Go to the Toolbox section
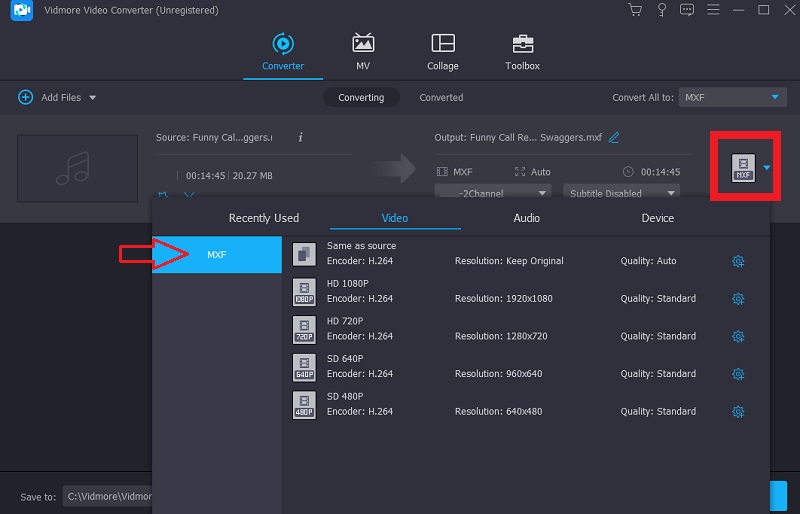 [x=522, y=52]
